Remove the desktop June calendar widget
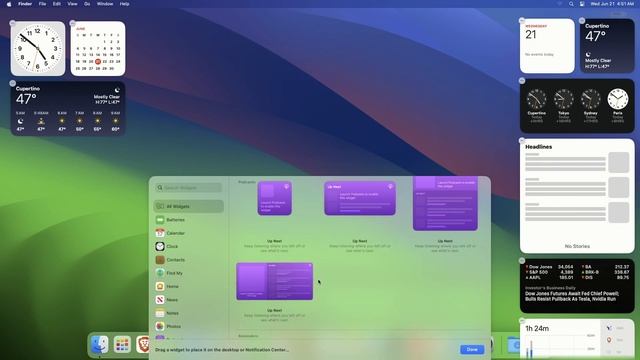The width and height of the screenshot is (640, 360). 73,23
